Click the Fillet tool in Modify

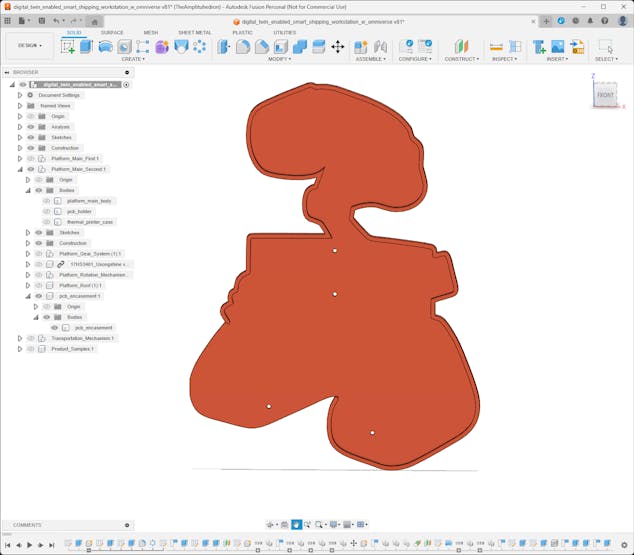(x=243, y=47)
